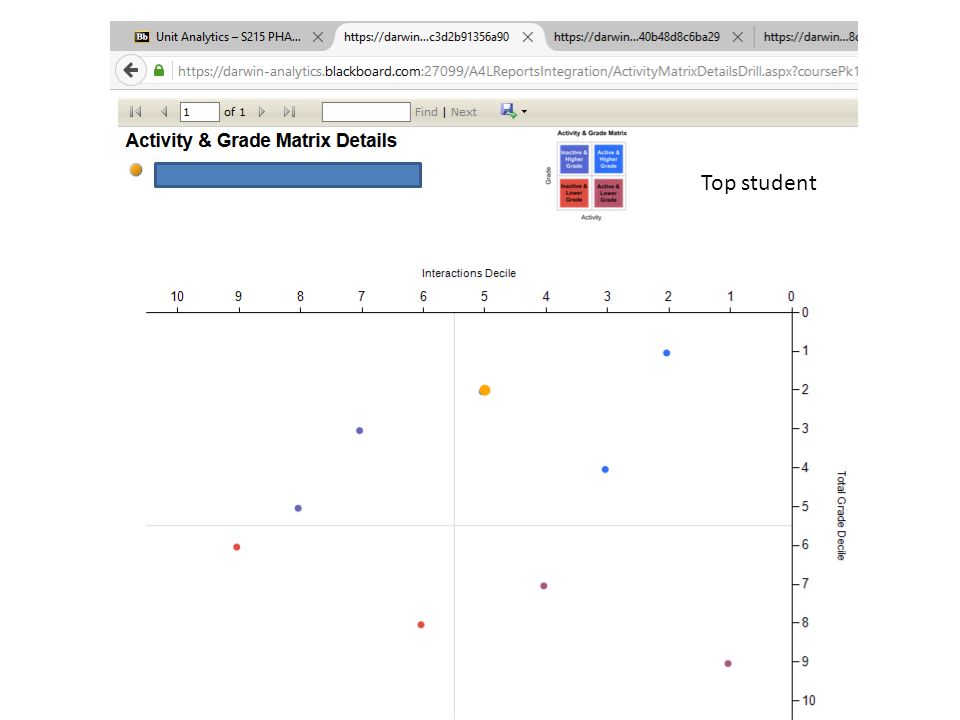The image size is (960, 720).
Task: Click the Interactions Decile axis title
Action: pyautogui.click(x=469, y=273)
